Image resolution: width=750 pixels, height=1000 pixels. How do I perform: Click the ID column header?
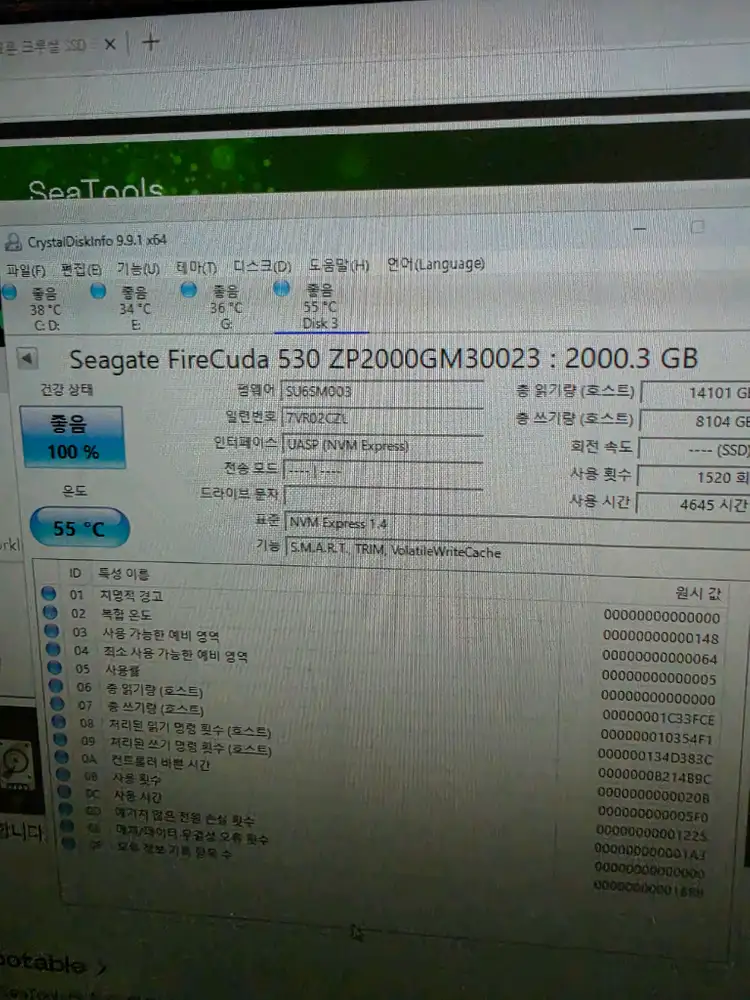pyautogui.click(x=75, y=573)
